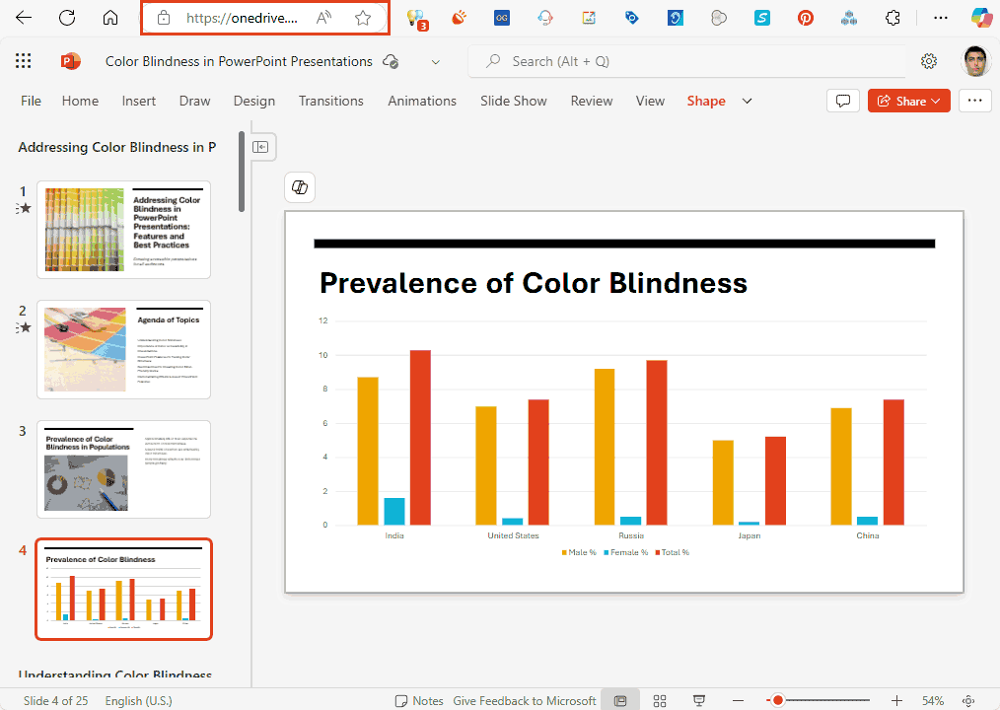Switch to Slide Sorter grid view
This screenshot has width=1000, height=710.
pos(660,700)
